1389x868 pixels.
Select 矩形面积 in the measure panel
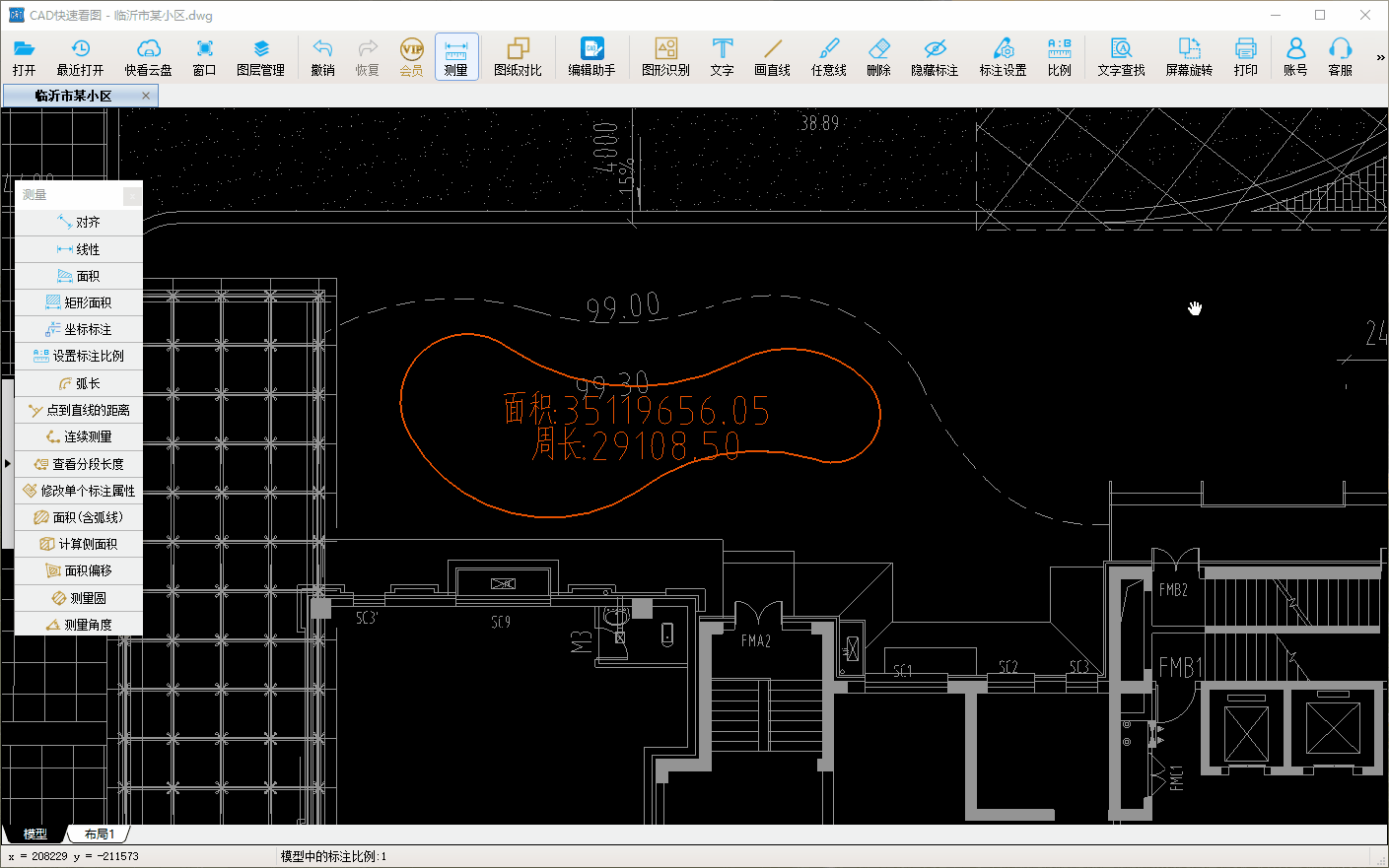[x=79, y=302]
